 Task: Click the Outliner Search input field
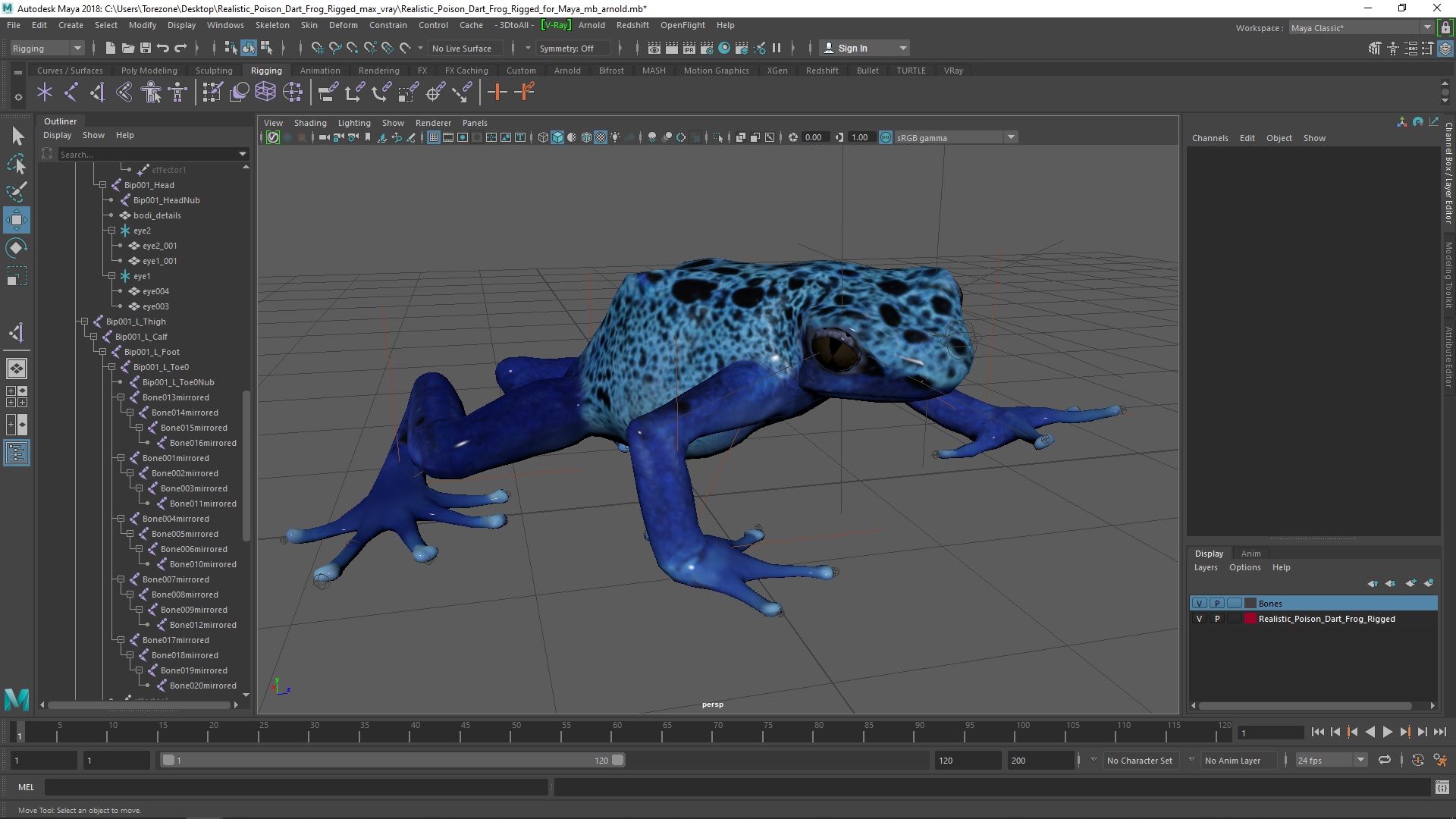point(147,154)
